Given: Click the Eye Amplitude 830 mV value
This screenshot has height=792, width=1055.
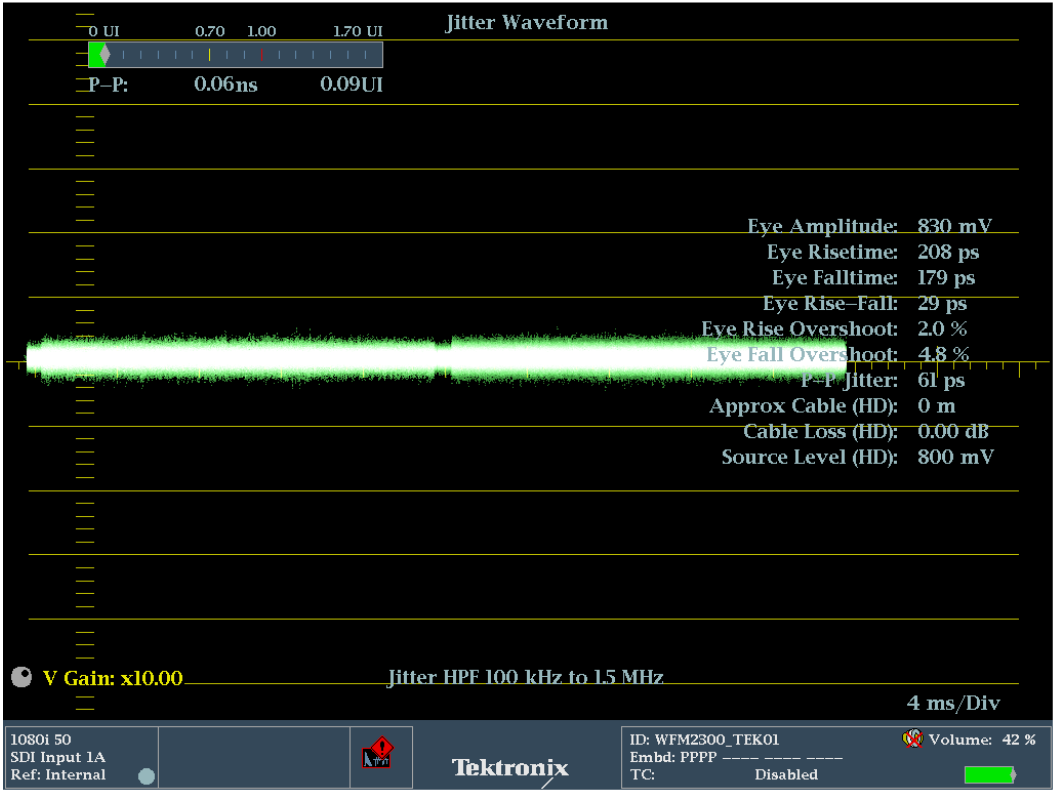Looking at the screenshot, I should [x=955, y=226].
